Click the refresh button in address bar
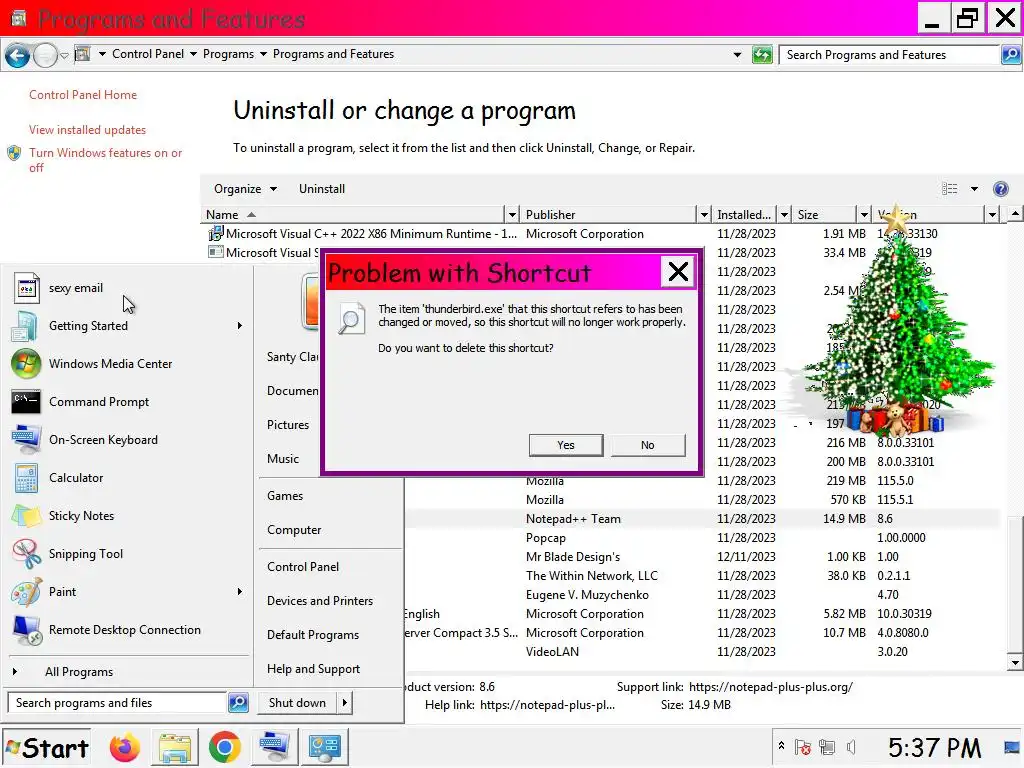The image size is (1024, 768). click(x=762, y=55)
